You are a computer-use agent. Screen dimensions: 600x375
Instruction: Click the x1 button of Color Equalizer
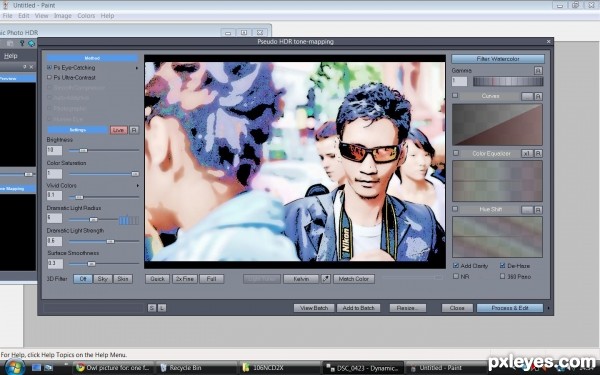point(527,153)
